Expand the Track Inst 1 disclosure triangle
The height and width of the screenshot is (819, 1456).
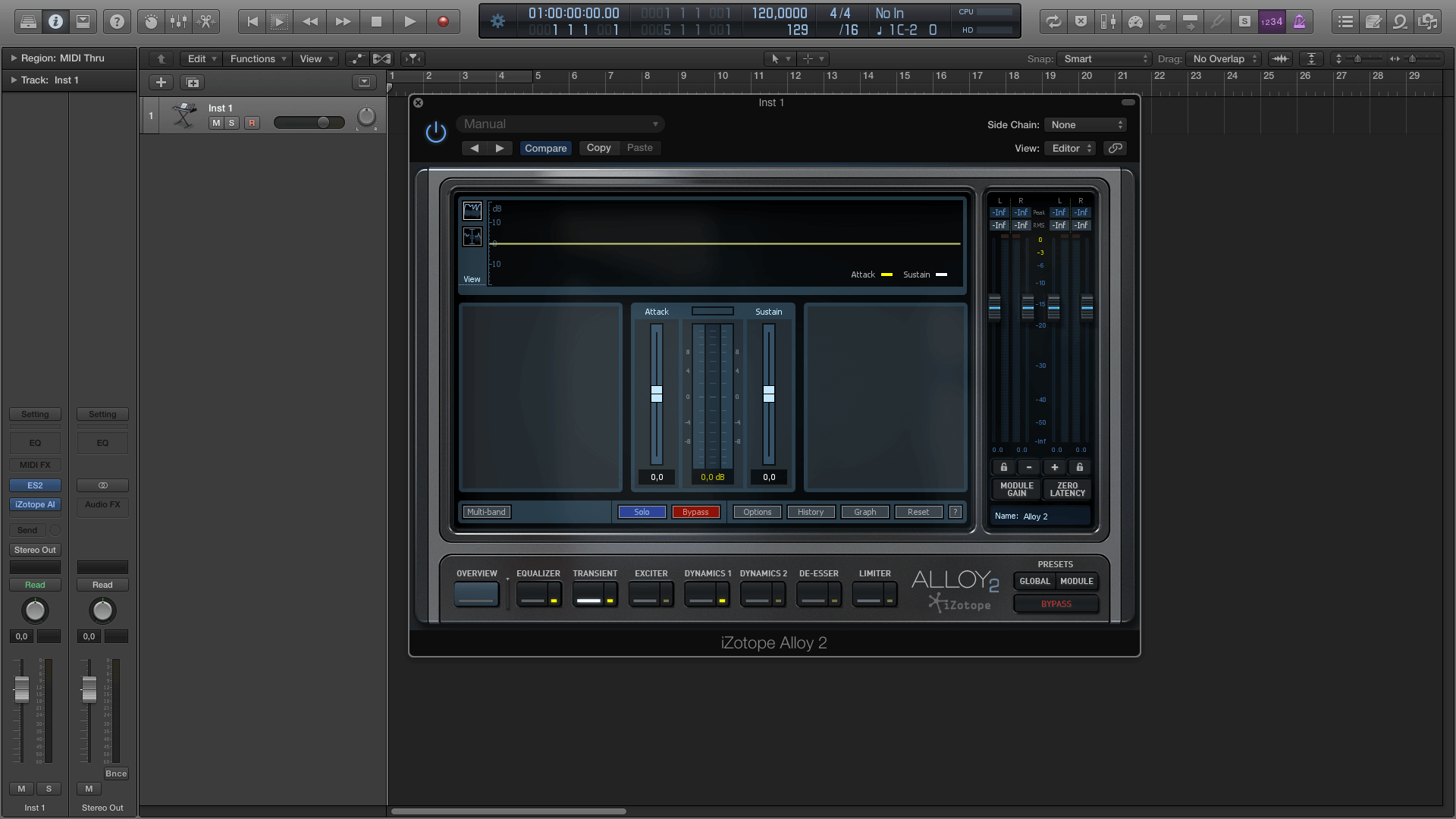pos(14,80)
